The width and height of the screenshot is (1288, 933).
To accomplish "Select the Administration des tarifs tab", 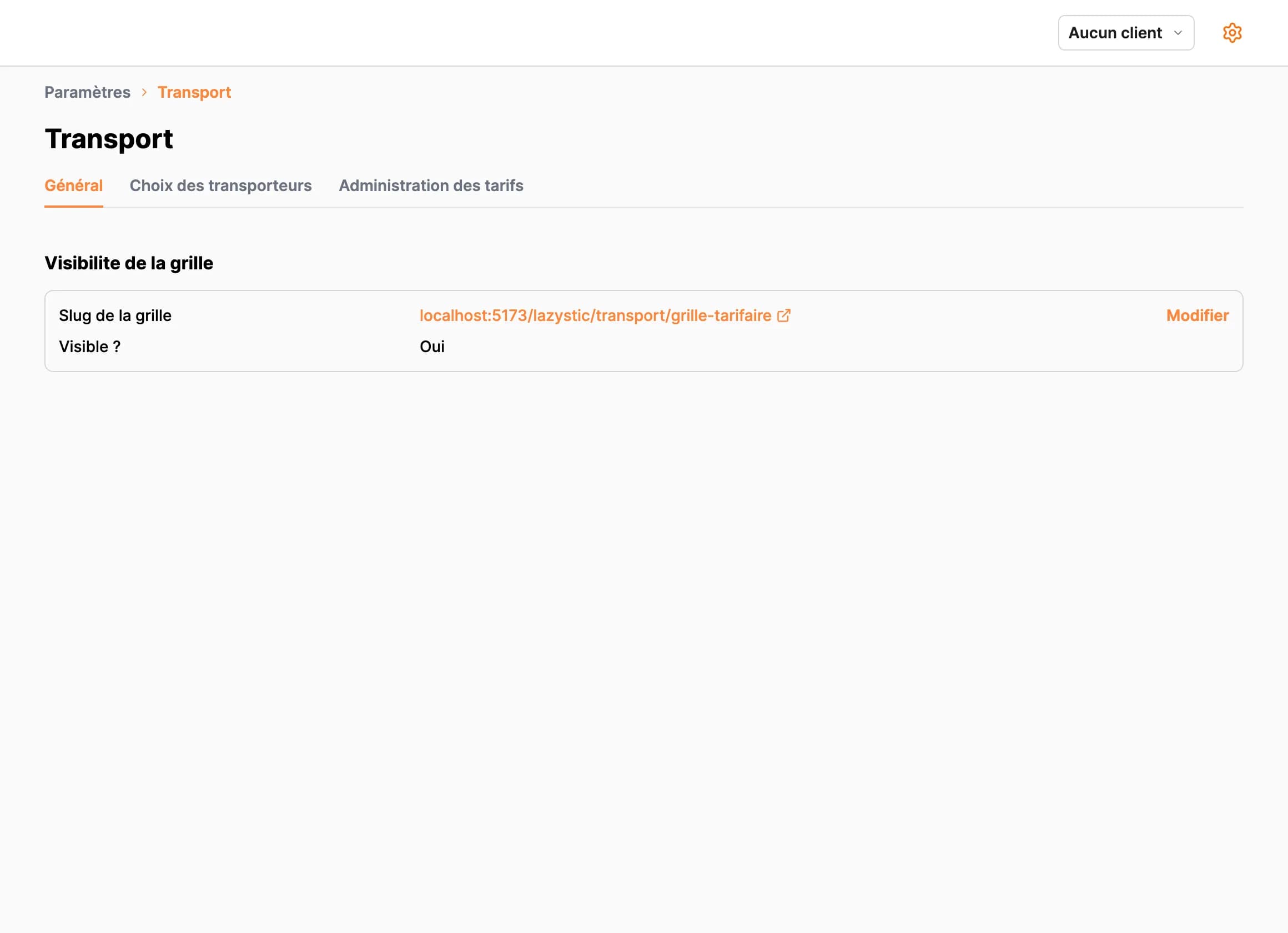I will pos(430,186).
